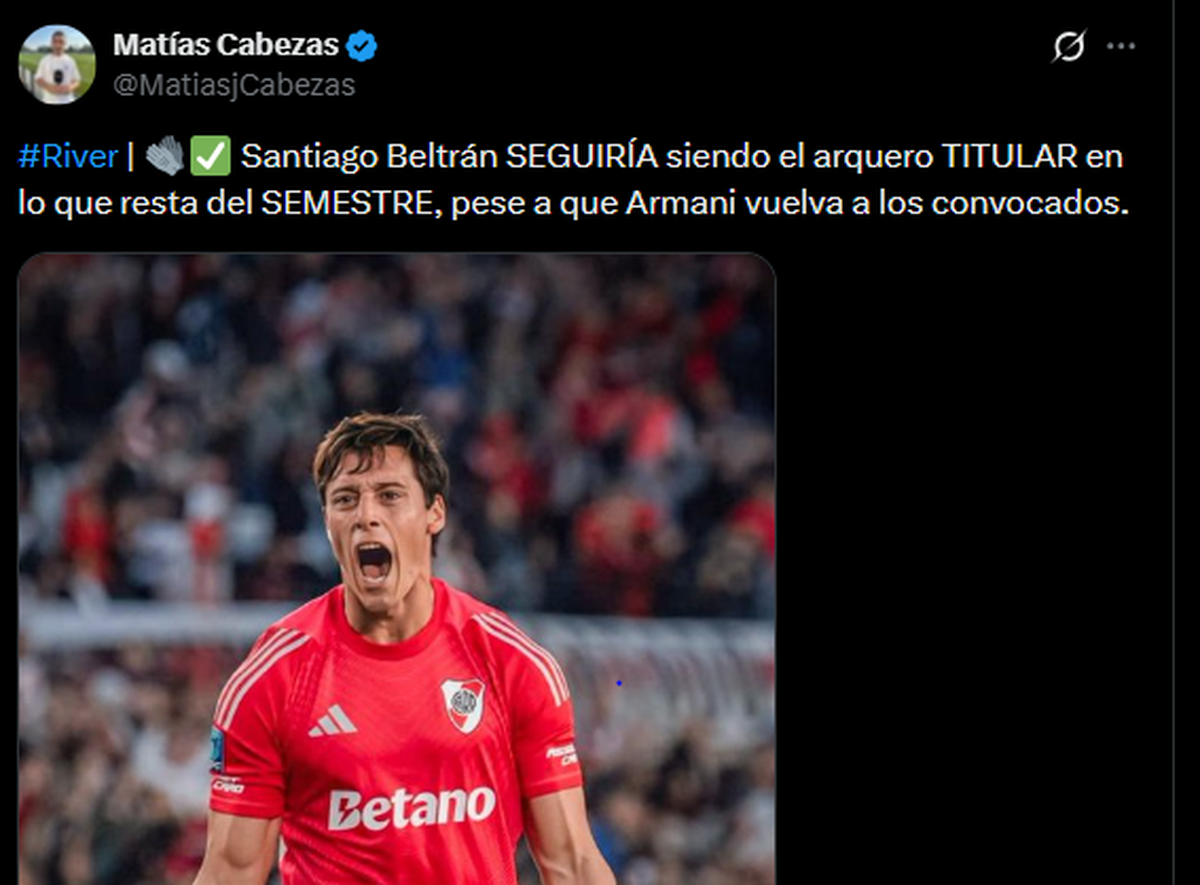The height and width of the screenshot is (885, 1200).
Task: Open the three-dot more options menu
Action: [1122, 46]
